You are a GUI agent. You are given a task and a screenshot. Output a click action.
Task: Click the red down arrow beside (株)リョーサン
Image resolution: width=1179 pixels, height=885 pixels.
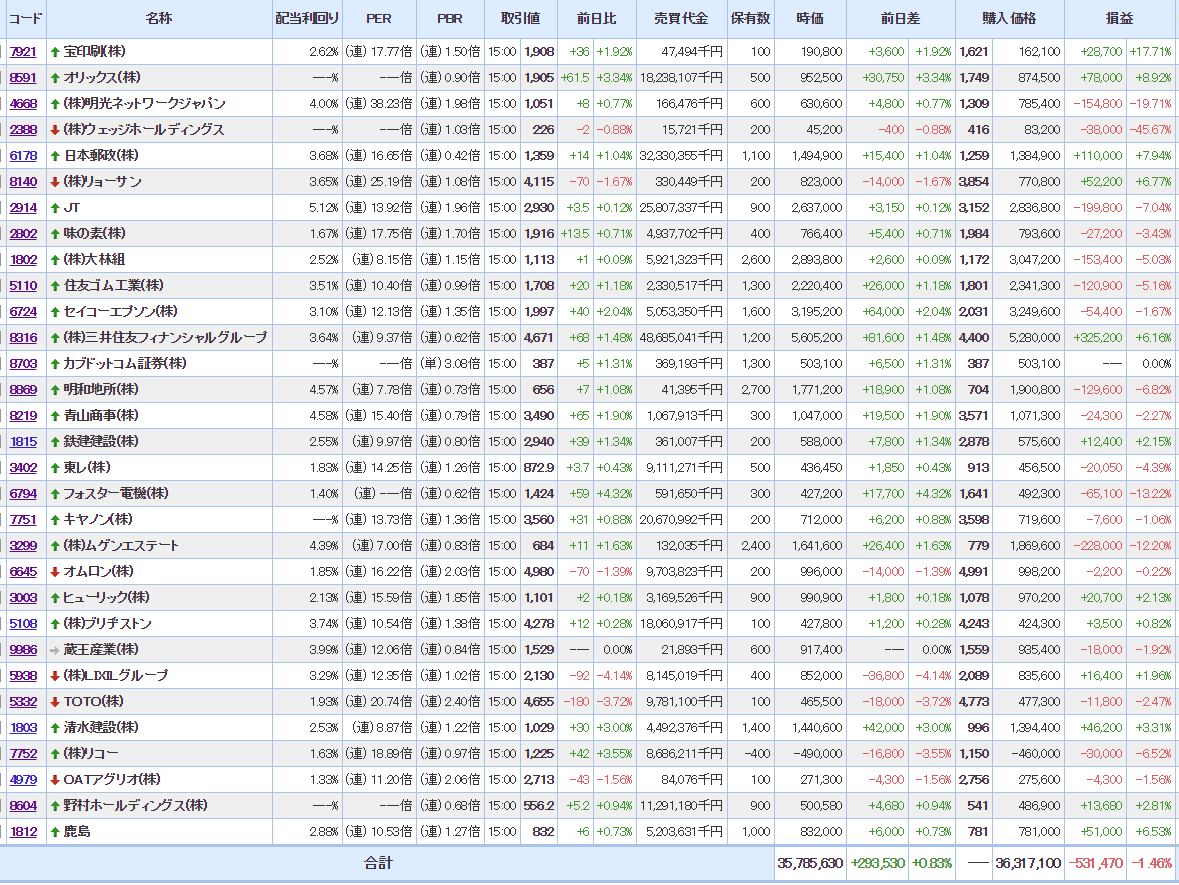[55, 182]
